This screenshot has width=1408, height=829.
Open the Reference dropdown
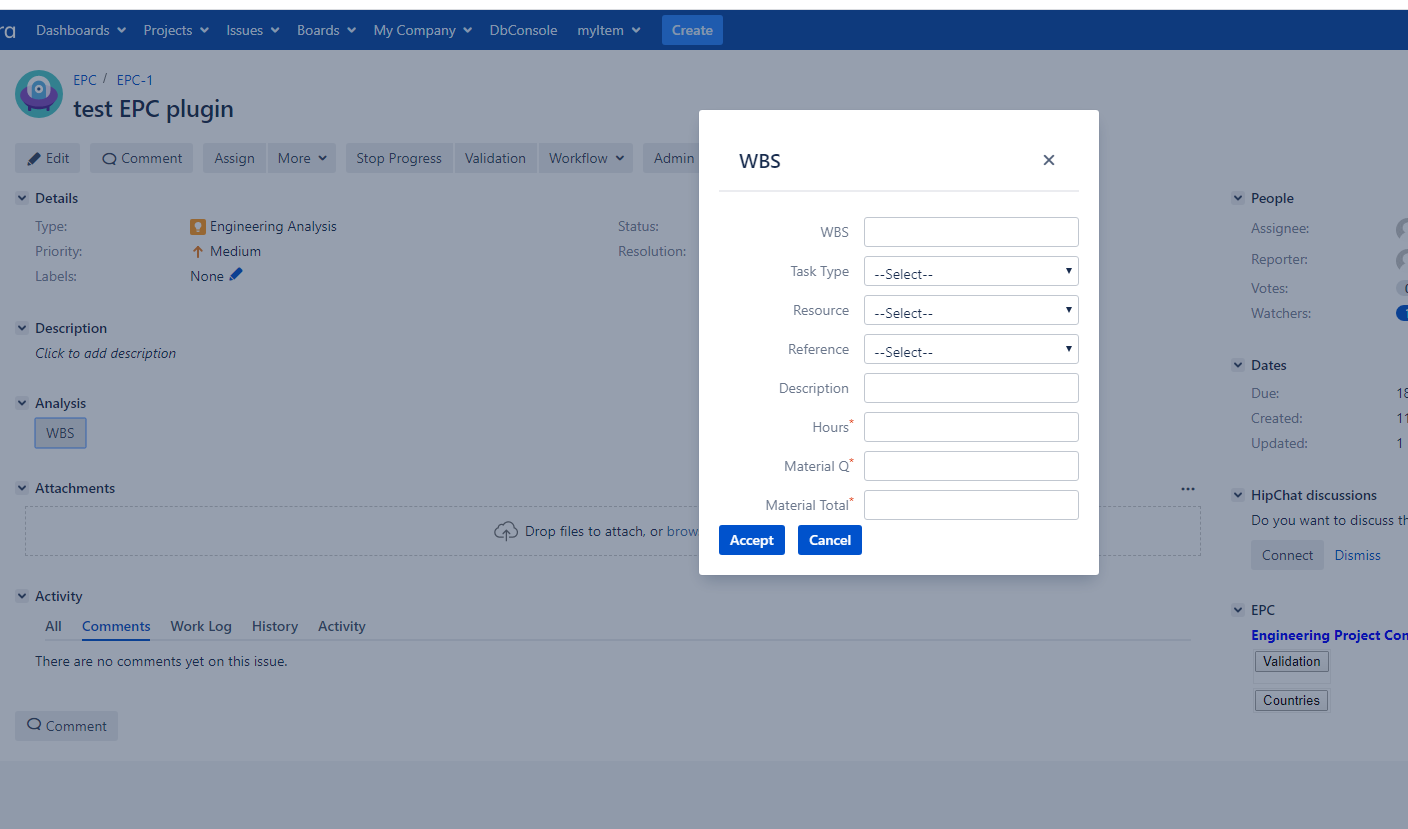[x=971, y=350]
